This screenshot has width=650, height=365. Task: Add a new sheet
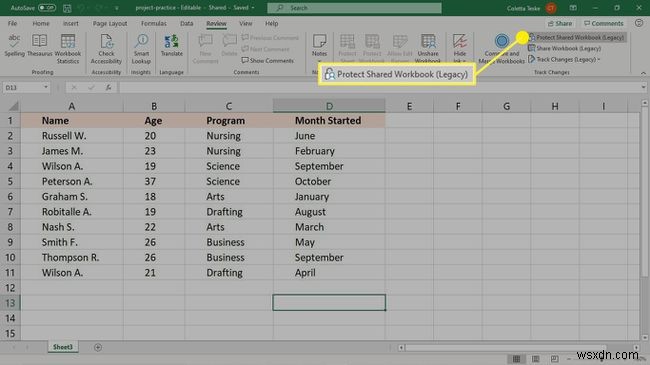click(98, 347)
